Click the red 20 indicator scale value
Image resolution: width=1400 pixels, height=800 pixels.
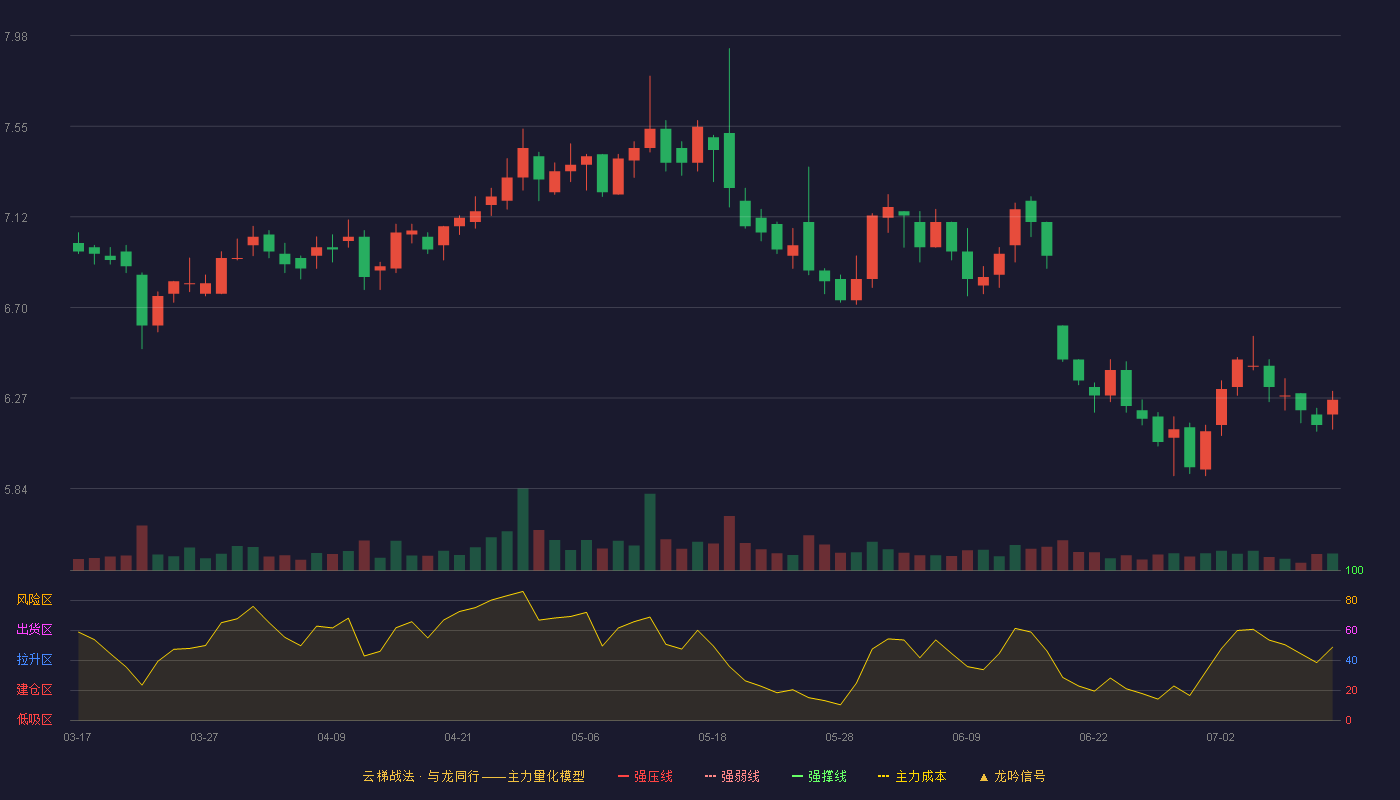(1351, 690)
